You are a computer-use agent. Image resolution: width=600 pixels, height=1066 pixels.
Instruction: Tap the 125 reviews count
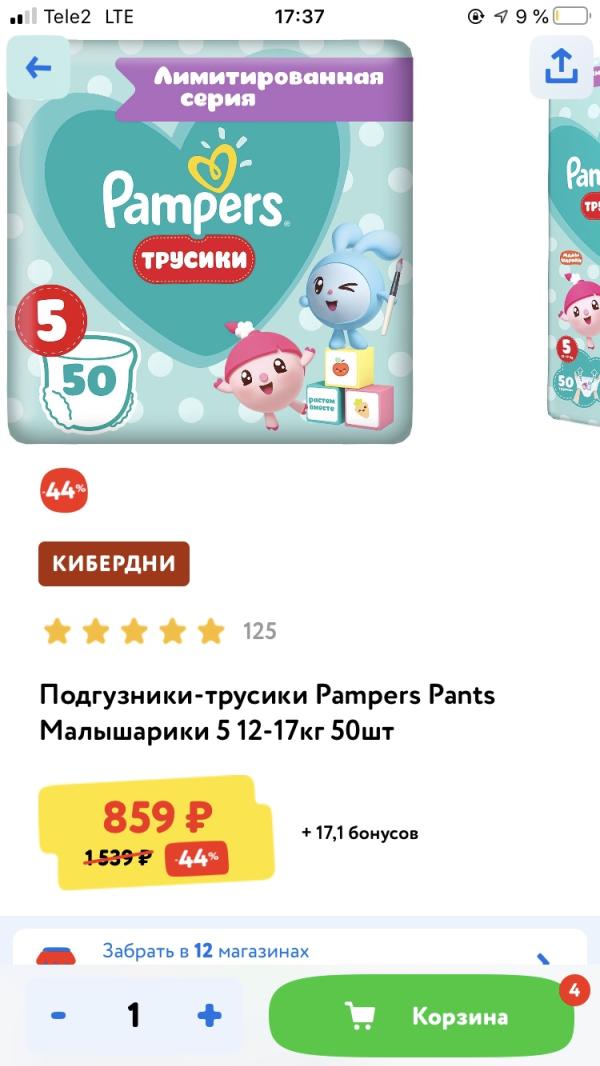(260, 632)
